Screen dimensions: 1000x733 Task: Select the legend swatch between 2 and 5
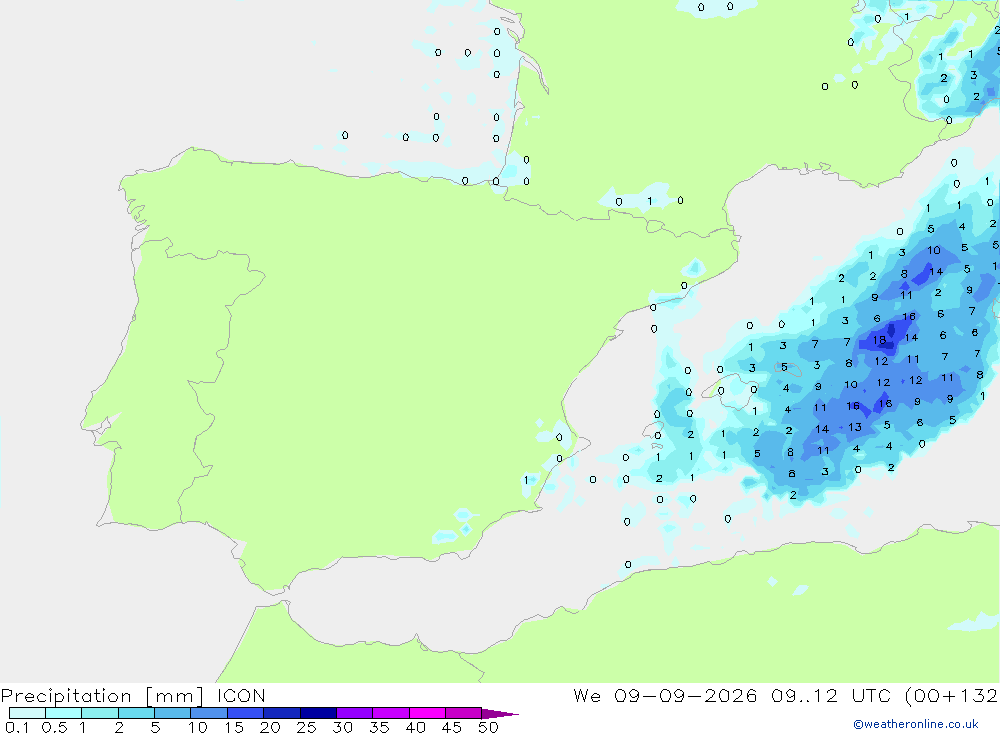[x=136, y=713]
